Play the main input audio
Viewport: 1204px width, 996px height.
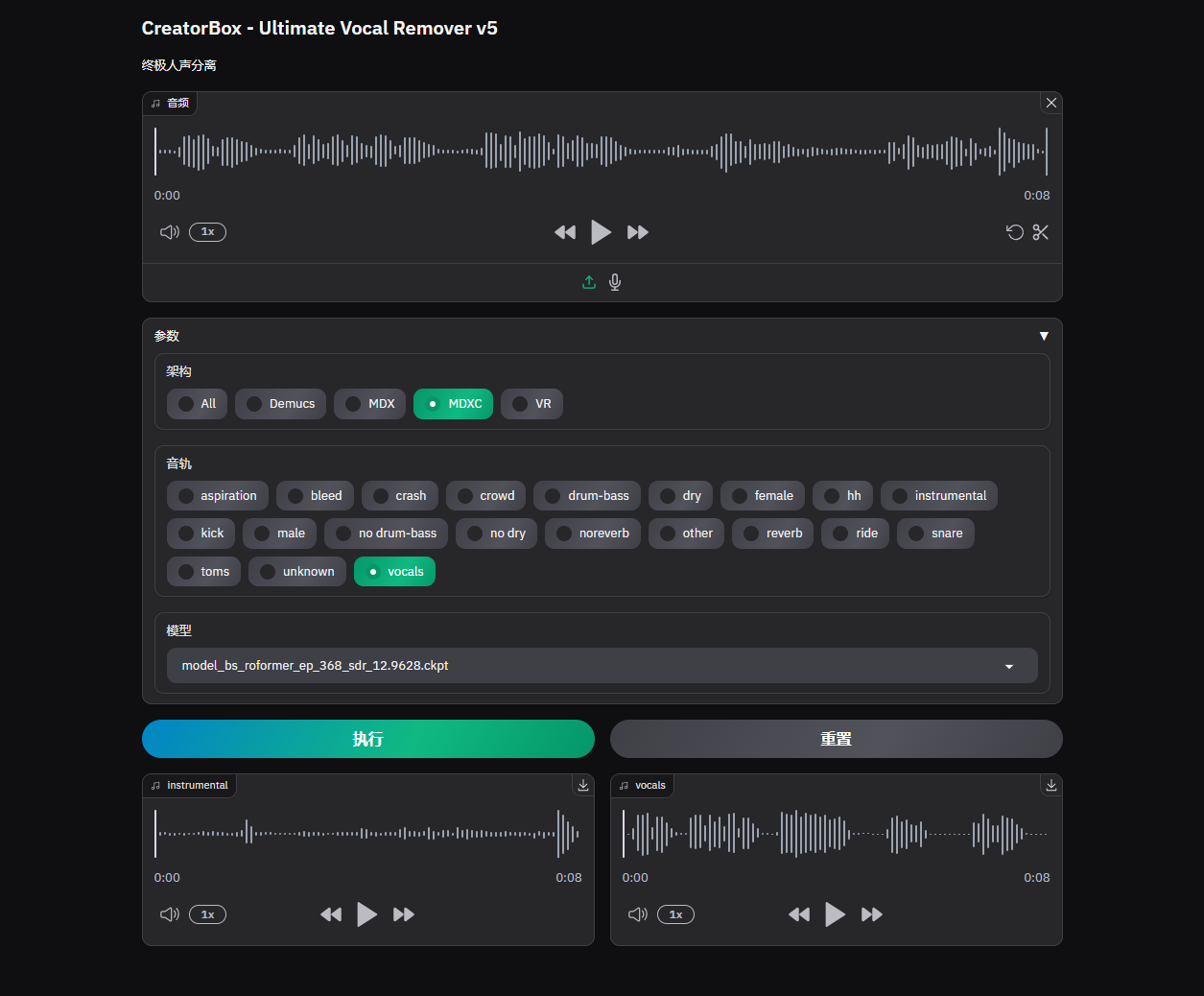[601, 232]
